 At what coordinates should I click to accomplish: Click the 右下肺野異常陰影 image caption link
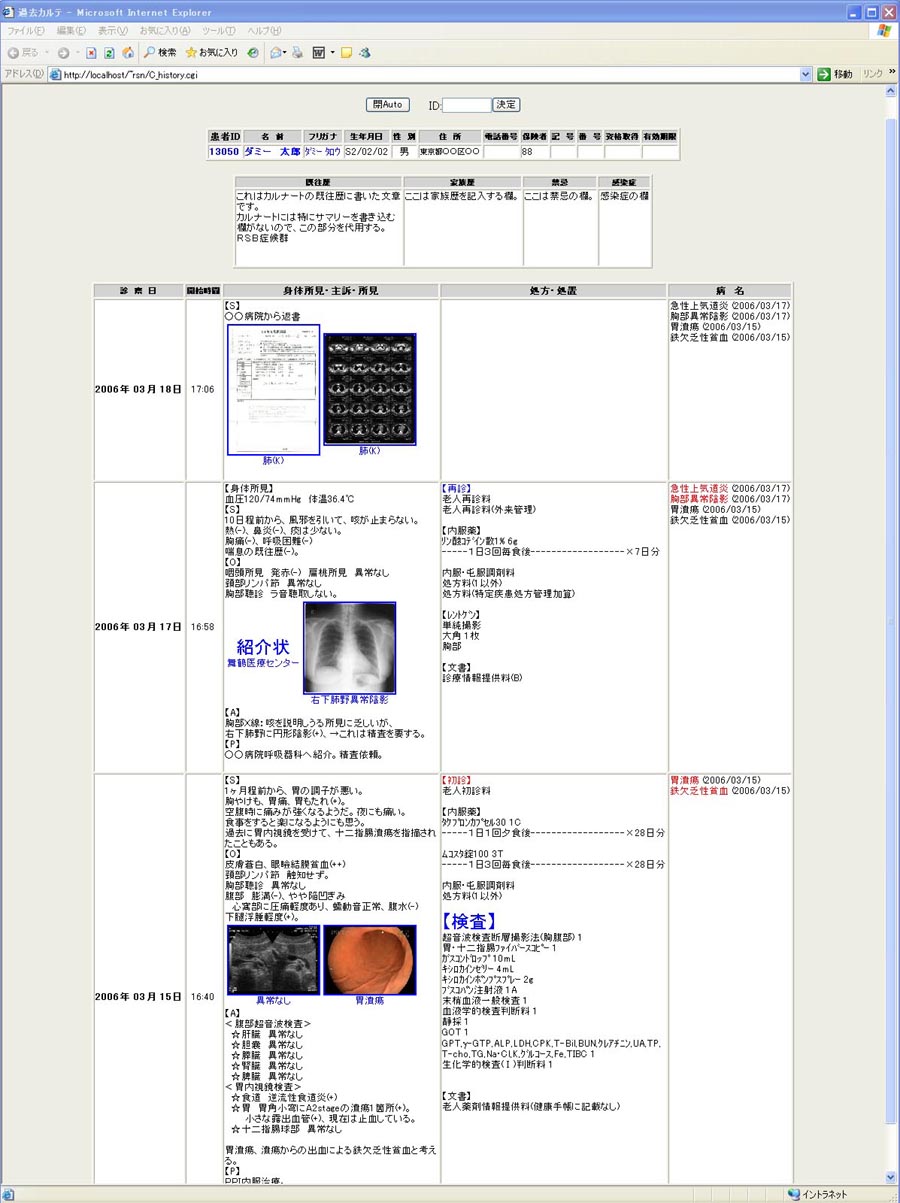pos(349,700)
